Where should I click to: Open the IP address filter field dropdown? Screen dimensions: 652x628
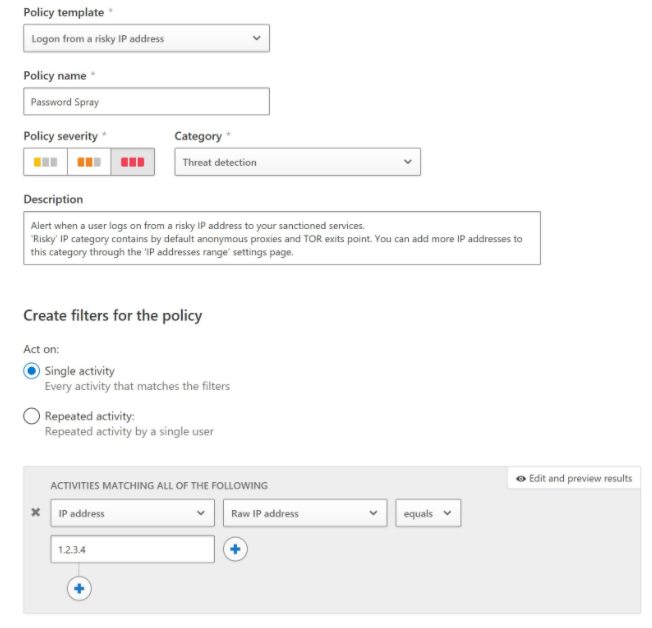tap(133, 513)
